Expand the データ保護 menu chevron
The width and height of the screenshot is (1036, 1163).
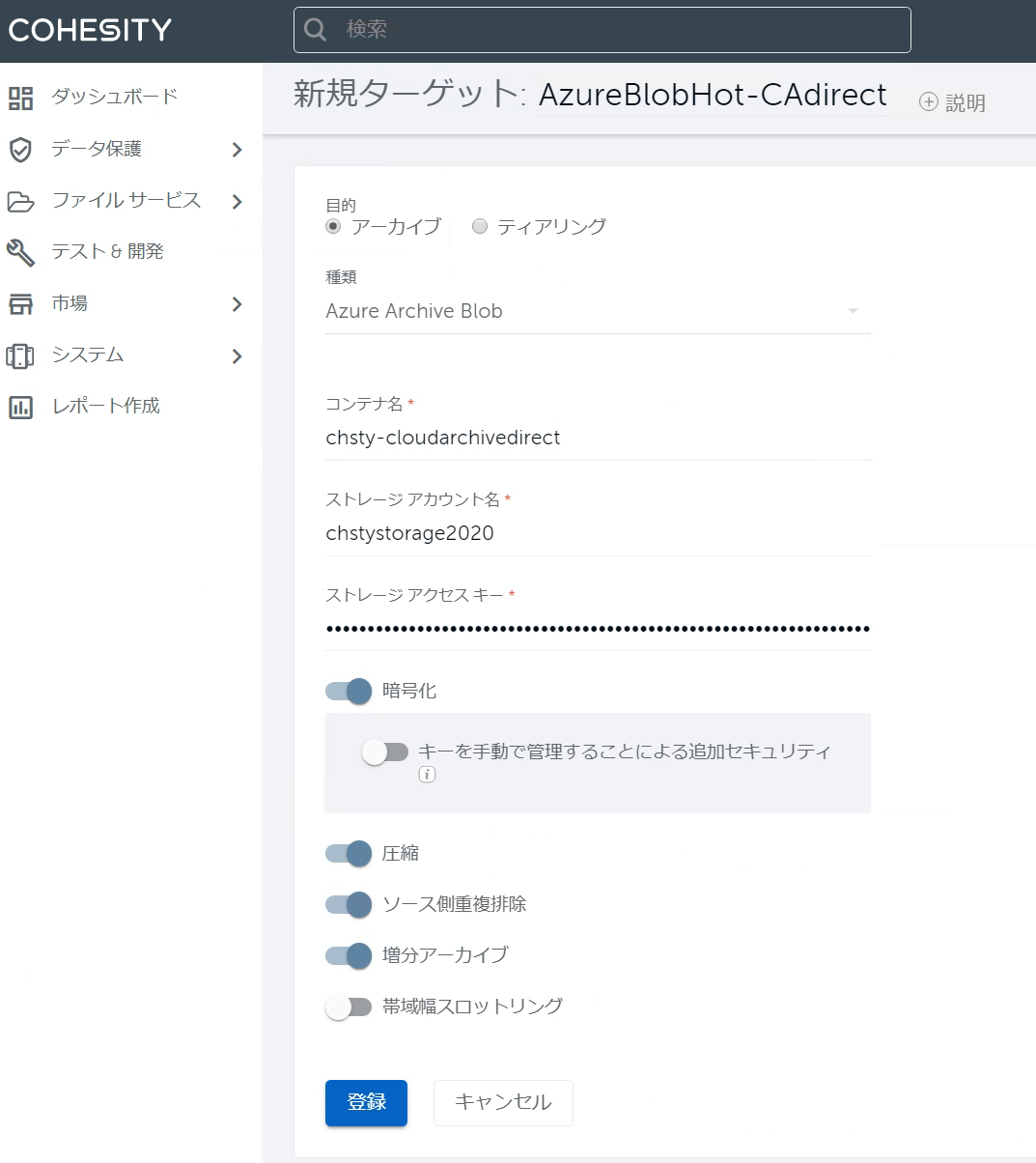238,150
